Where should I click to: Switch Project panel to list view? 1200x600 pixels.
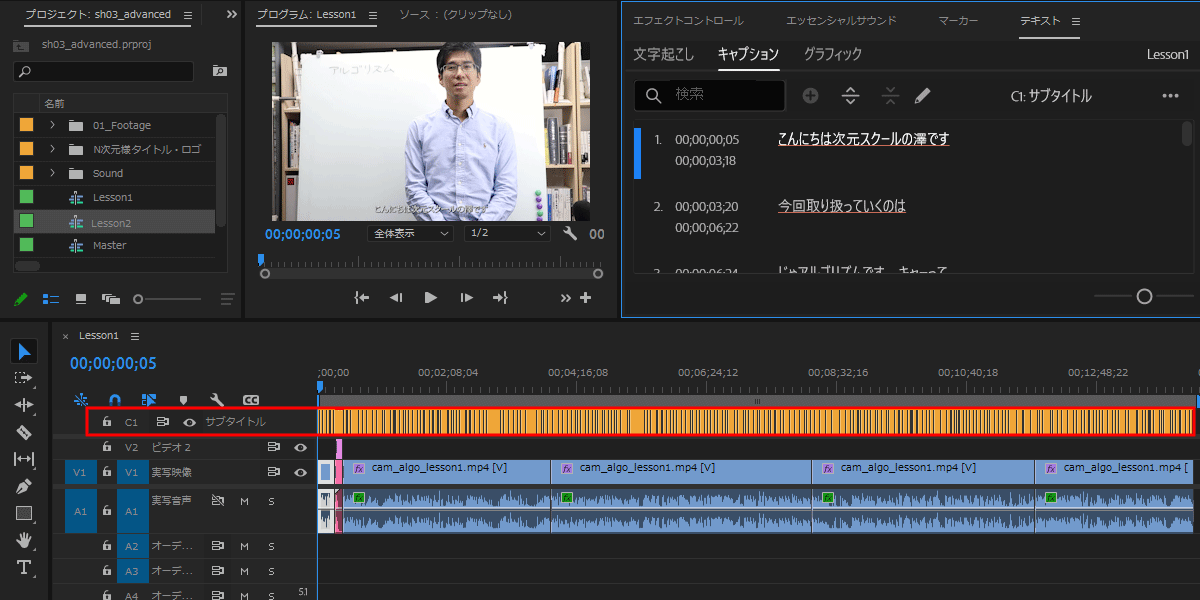(x=50, y=299)
